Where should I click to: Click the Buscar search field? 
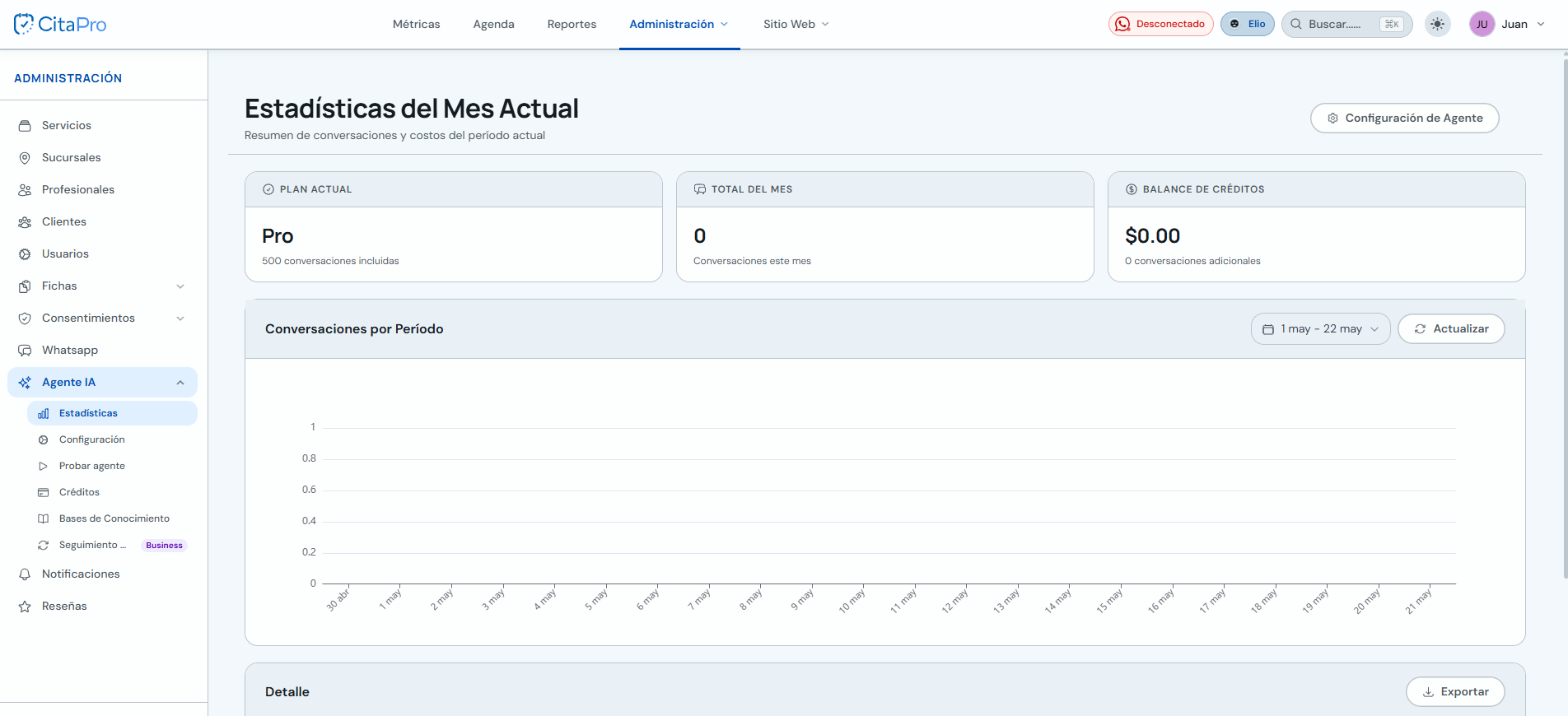(x=1346, y=24)
